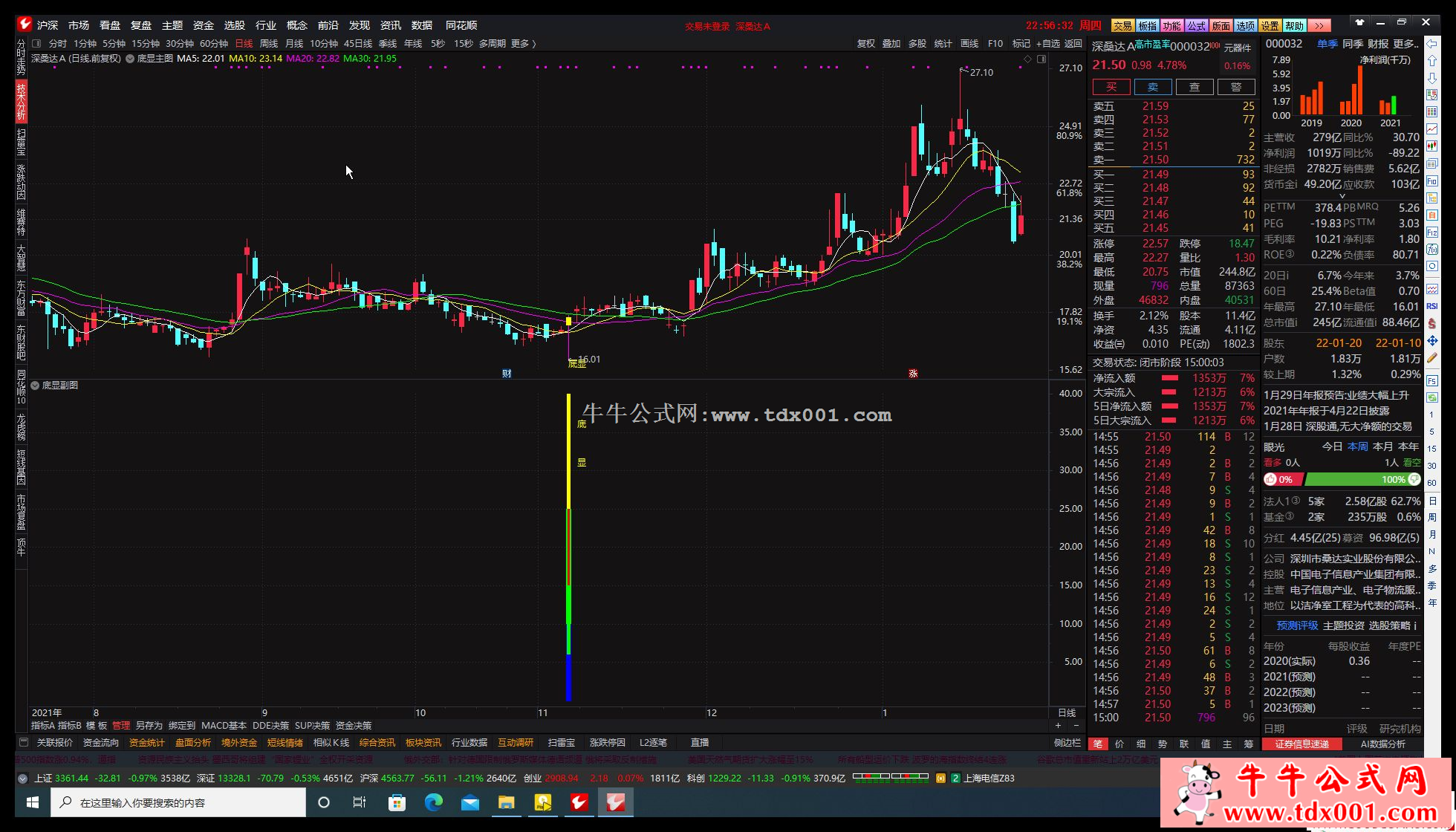The image size is (1456, 832).
Task: Switch to the AI数据分析 tab
Action: tap(1382, 744)
